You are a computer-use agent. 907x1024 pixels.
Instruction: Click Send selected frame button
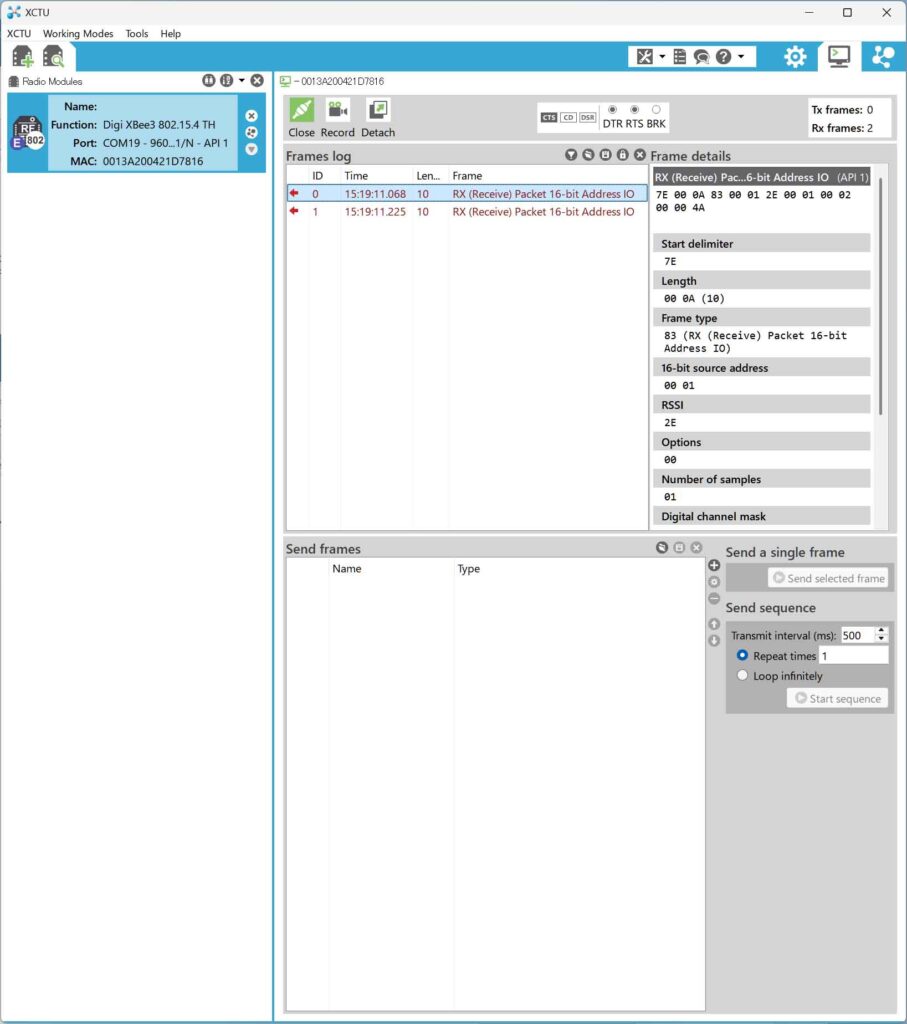click(x=828, y=578)
